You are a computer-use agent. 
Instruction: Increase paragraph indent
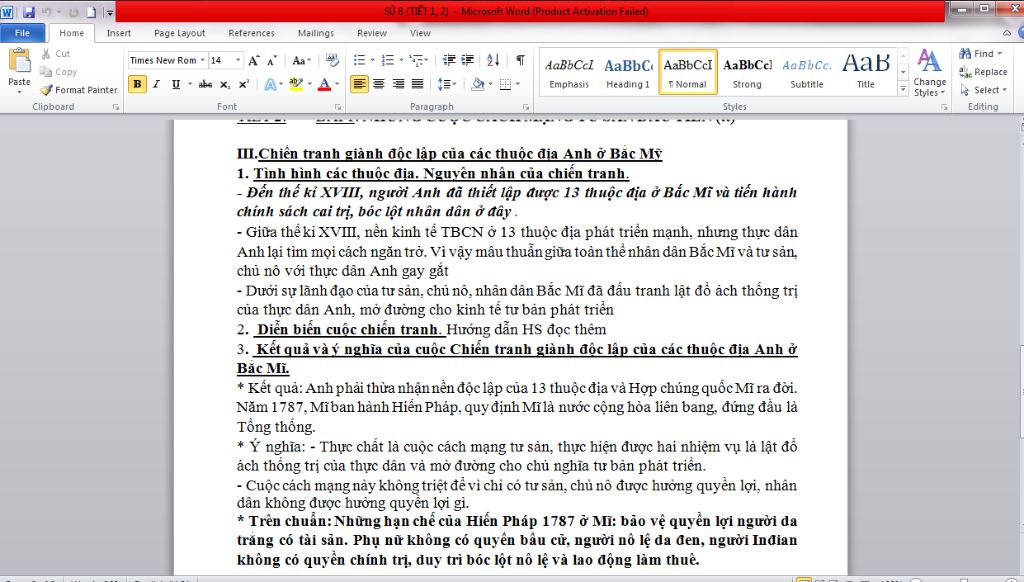click(x=468, y=60)
